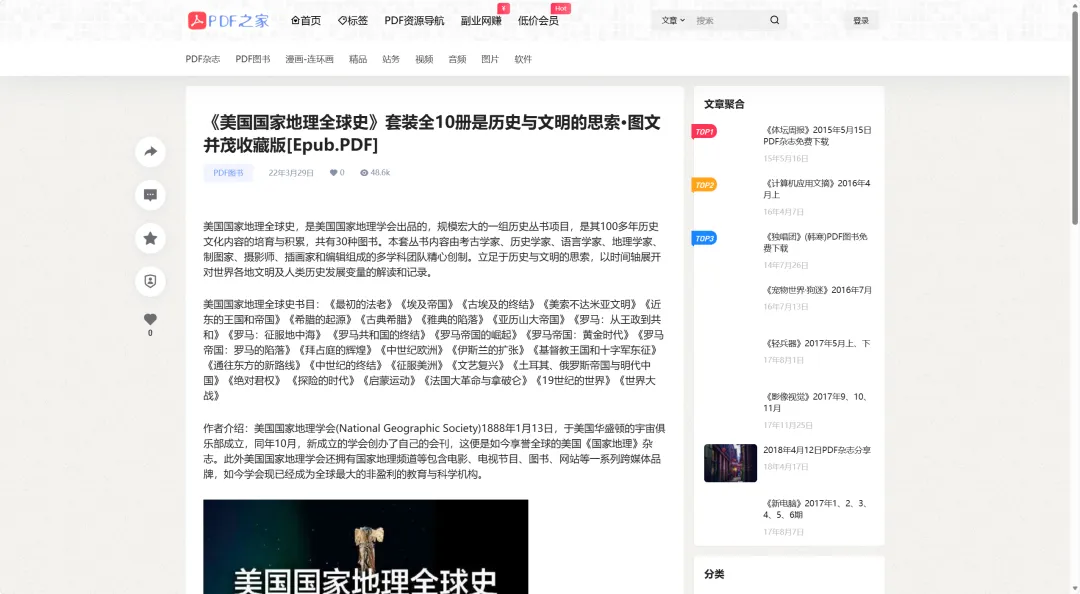Go to 首页 home page

(x=306, y=21)
